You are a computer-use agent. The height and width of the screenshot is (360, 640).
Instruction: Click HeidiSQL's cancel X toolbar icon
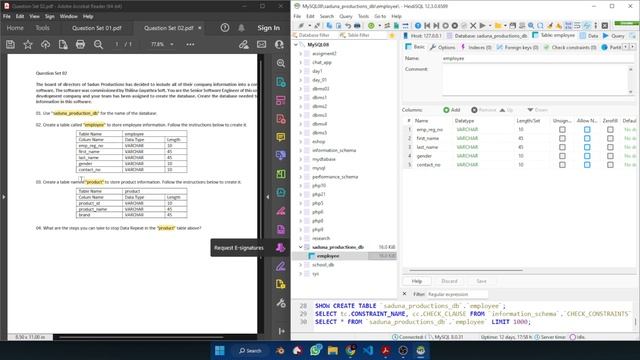[473, 25]
